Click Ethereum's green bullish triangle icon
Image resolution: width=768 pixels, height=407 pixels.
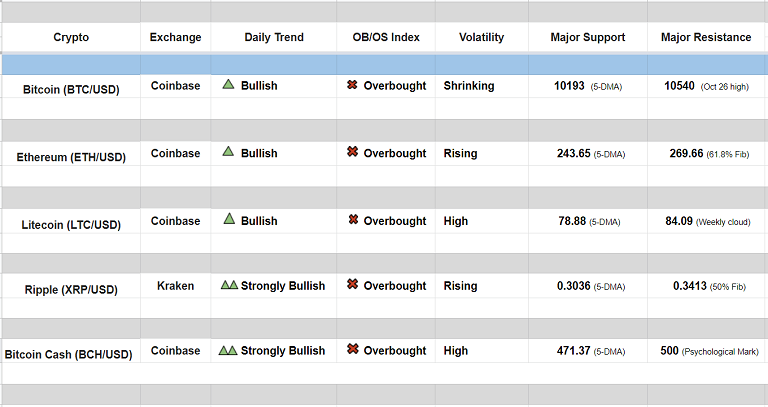tap(228, 152)
